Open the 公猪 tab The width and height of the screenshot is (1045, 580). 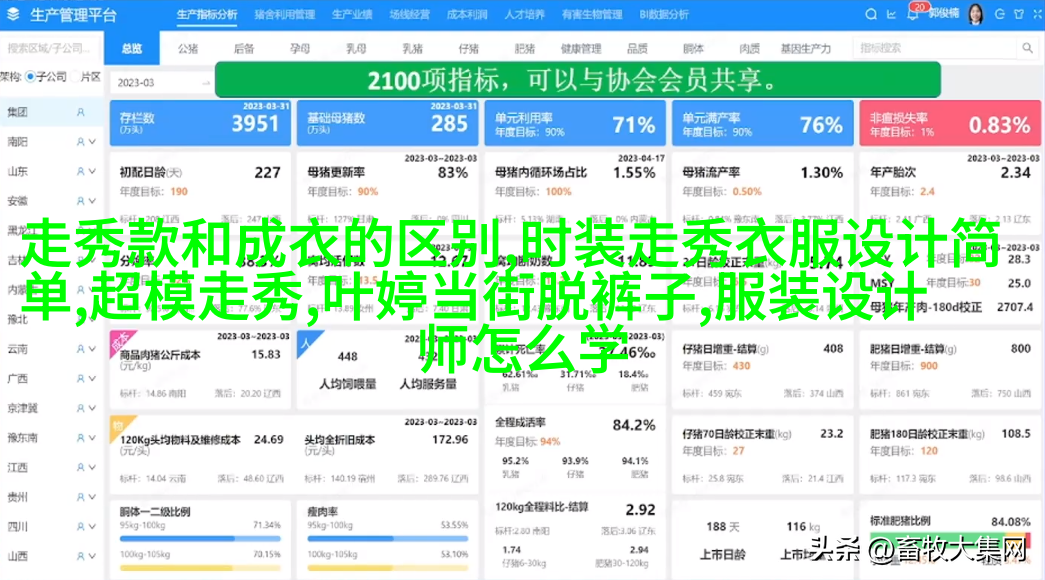187,48
